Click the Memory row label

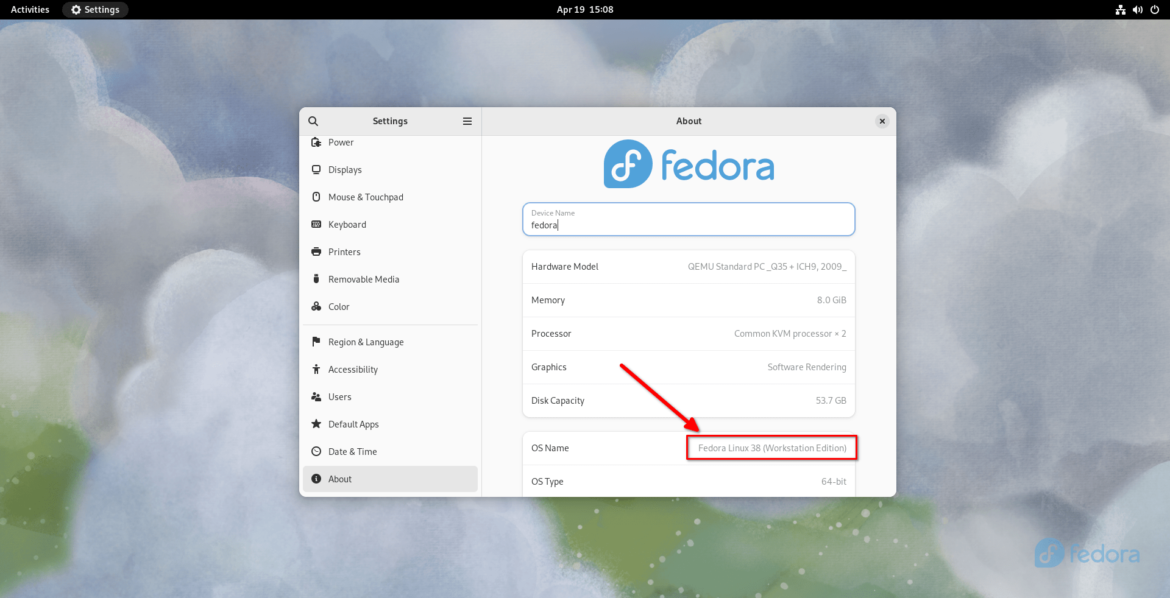point(548,300)
